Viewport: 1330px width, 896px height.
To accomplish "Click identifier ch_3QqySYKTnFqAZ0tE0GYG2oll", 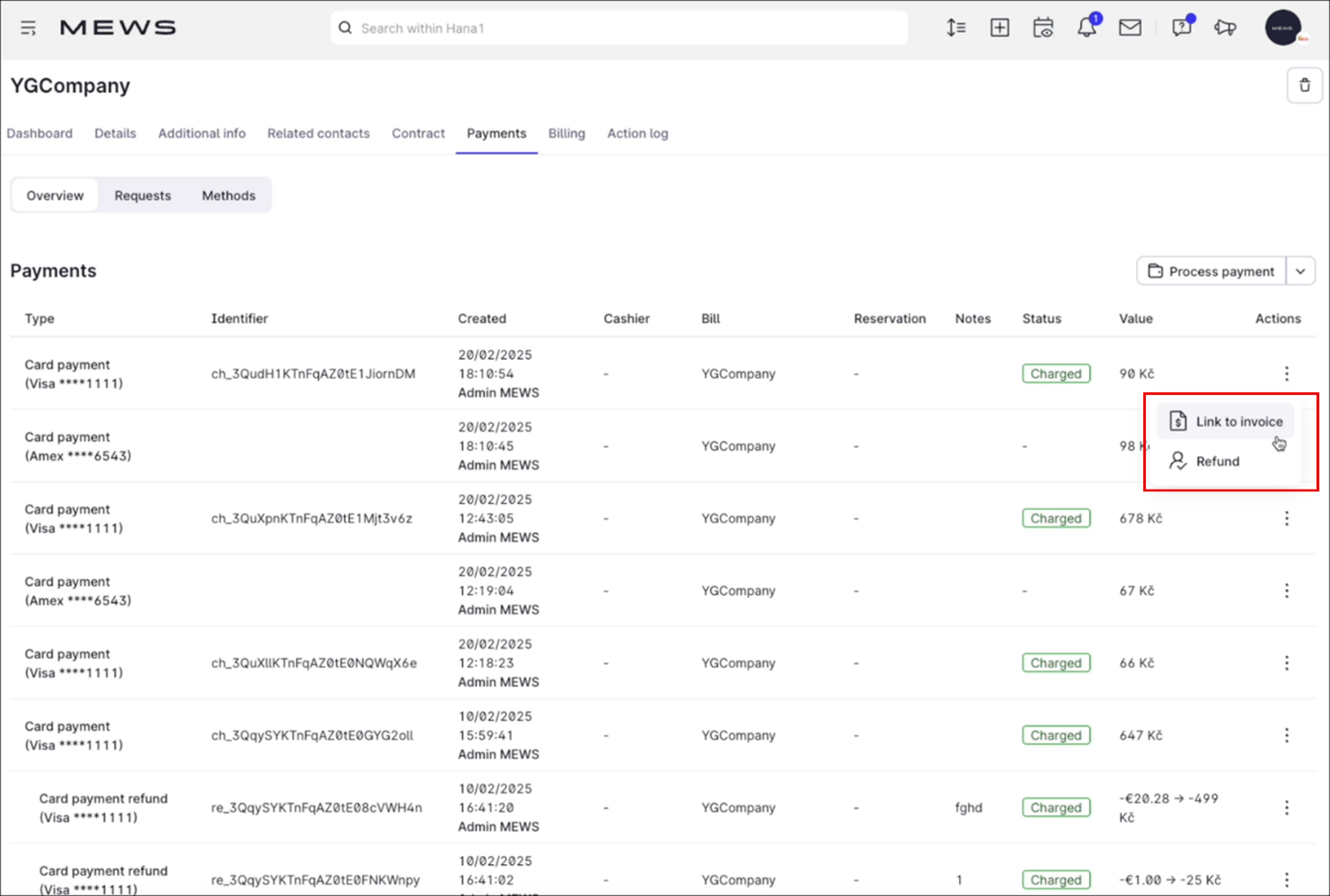I will [x=312, y=735].
